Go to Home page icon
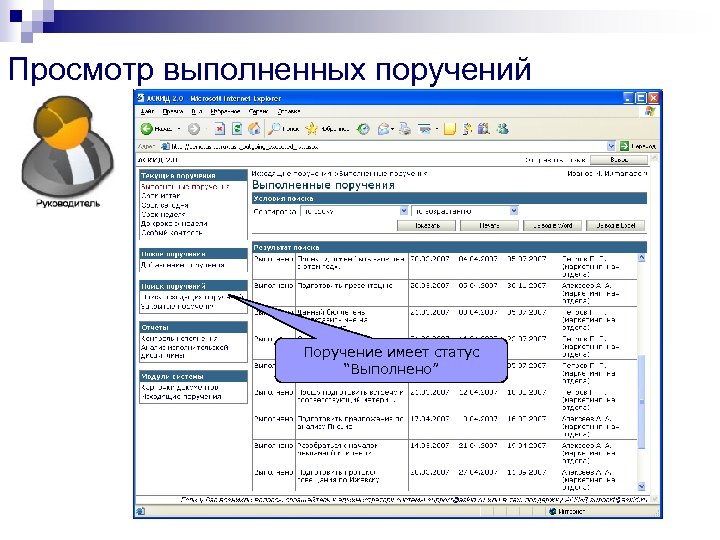The width and height of the screenshot is (720, 540). tap(254, 129)
